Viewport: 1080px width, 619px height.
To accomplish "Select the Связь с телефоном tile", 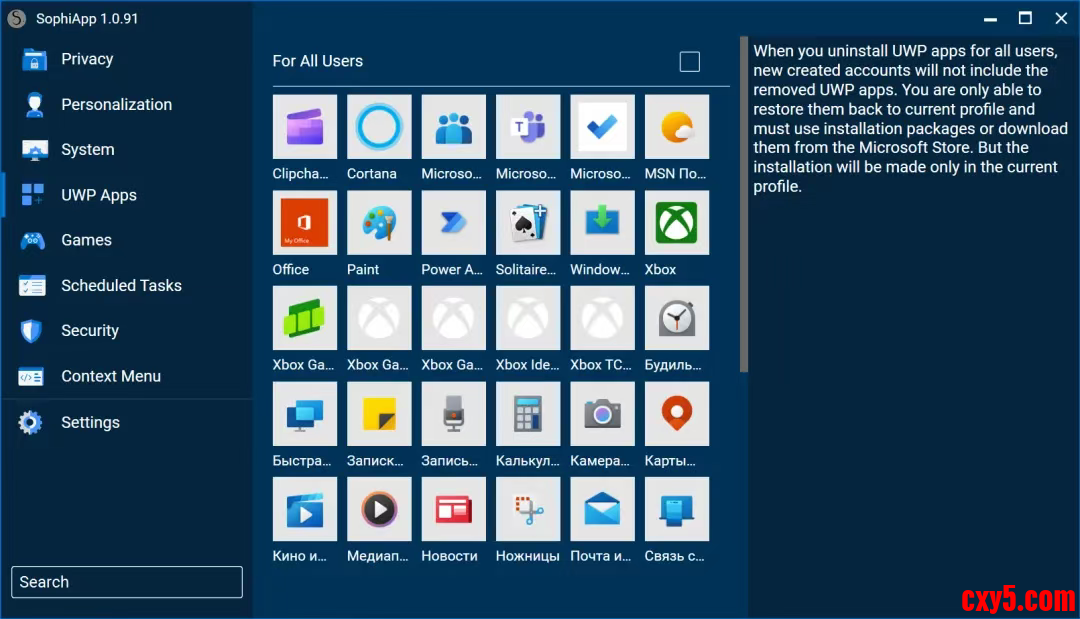I will click(x=676, y=509).
